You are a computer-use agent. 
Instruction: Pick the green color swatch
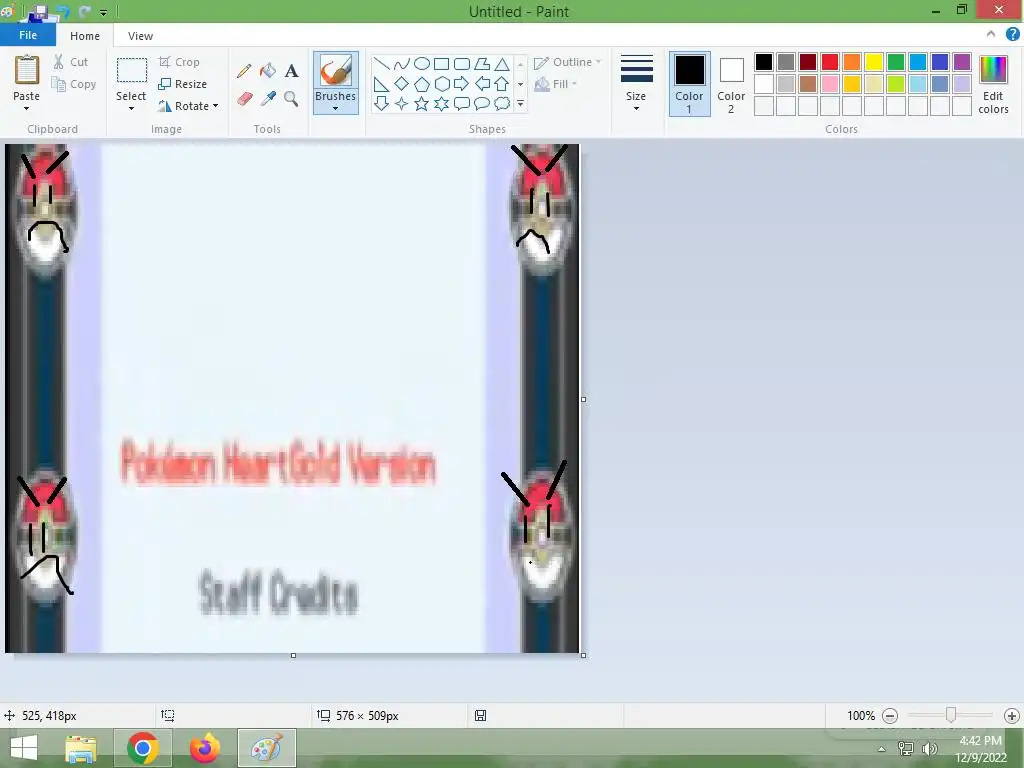[896, 62]
